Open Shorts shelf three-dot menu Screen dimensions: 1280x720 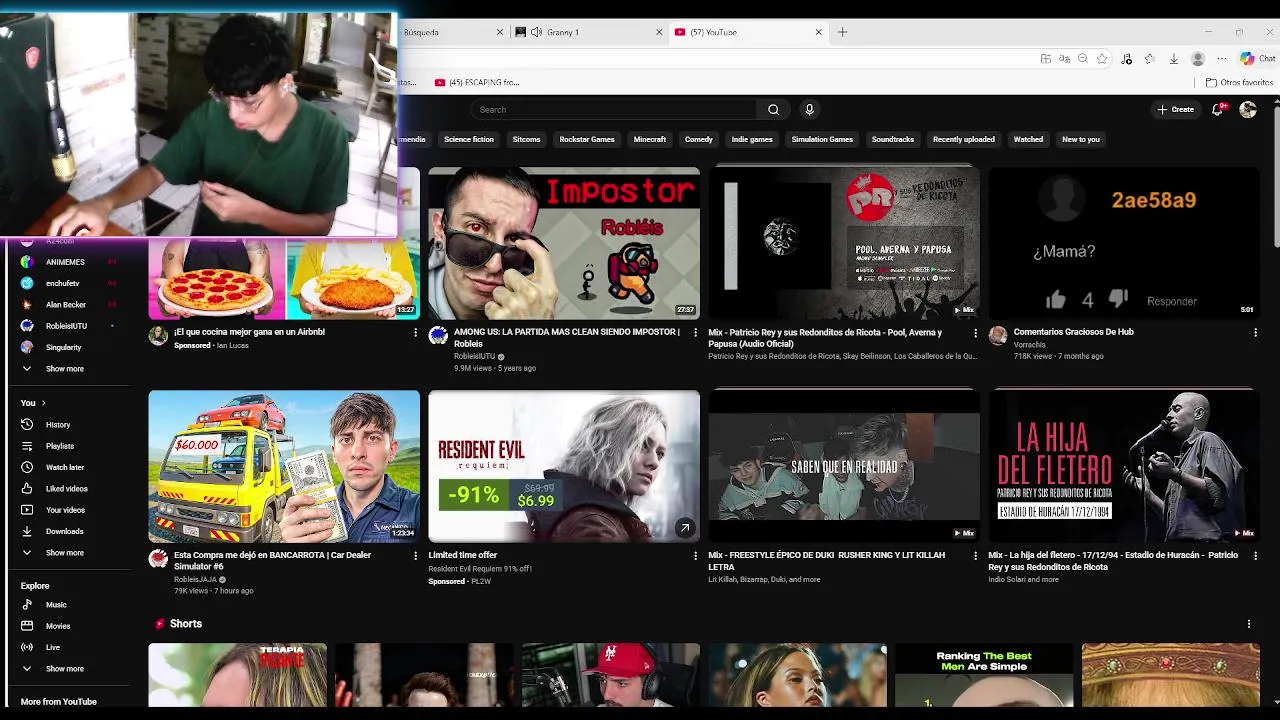point(1248,624)
